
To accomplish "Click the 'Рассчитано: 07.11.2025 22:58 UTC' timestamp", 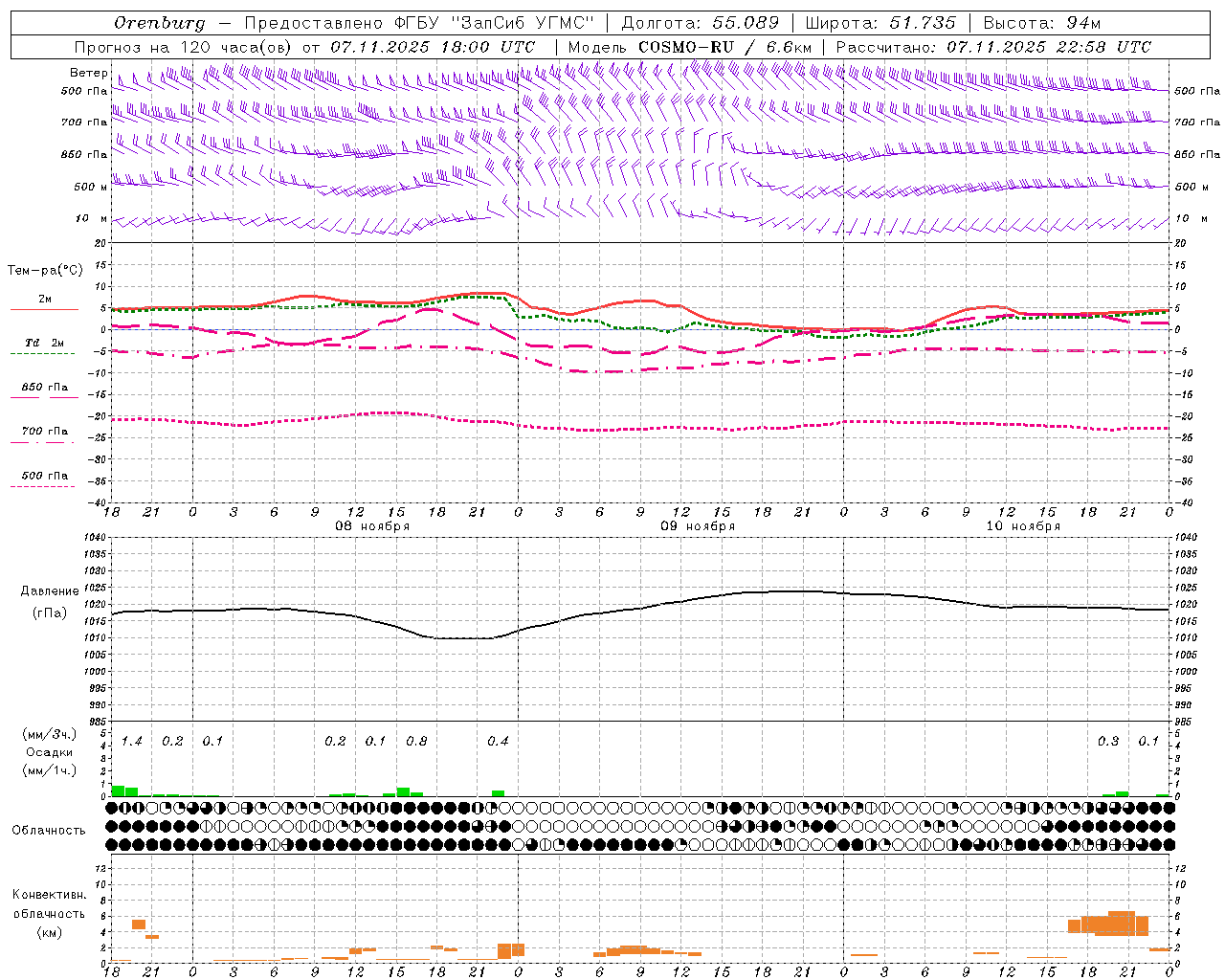I will [993, 47].
